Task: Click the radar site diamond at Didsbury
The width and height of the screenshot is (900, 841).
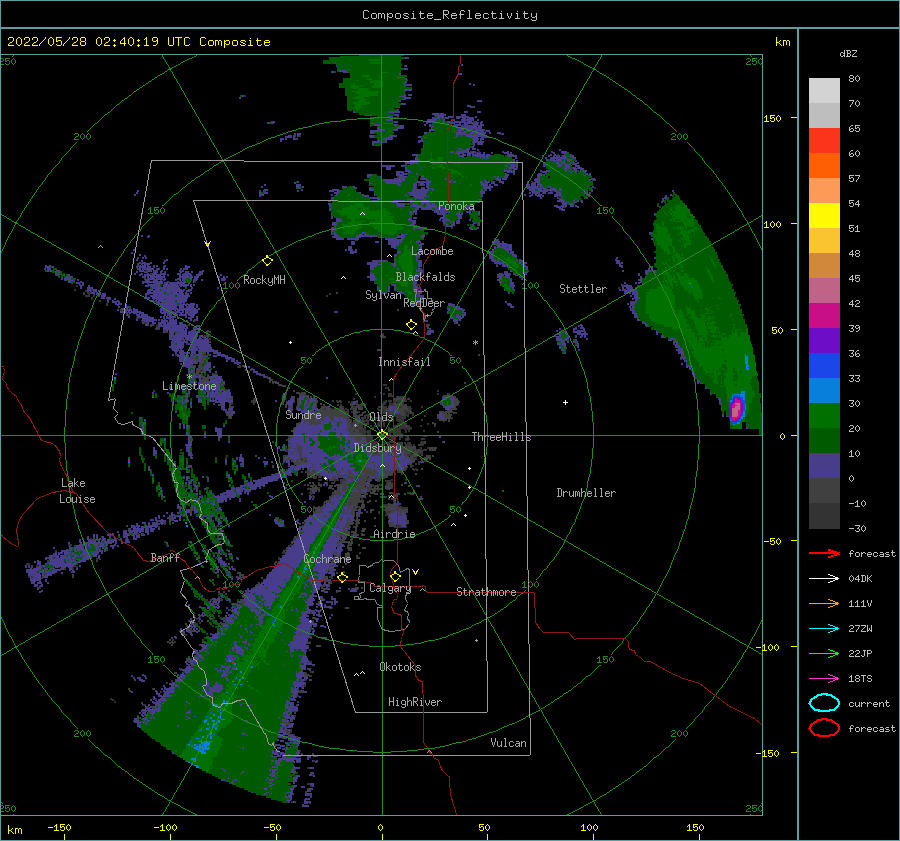Action: pos(382,435)
